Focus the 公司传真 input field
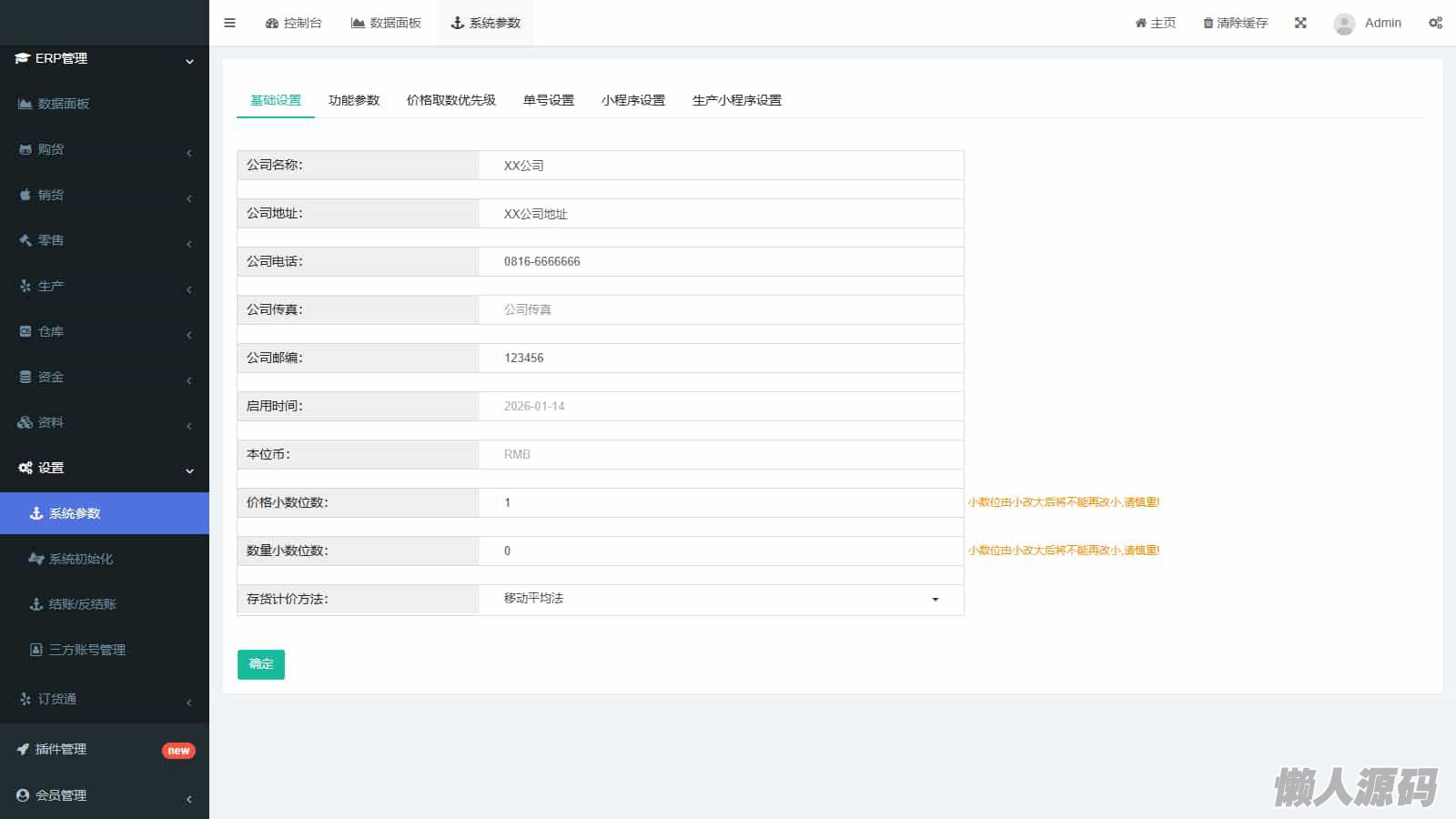Image resolution: width=1456 pixels, height=819 pixels. pos(720,309)
